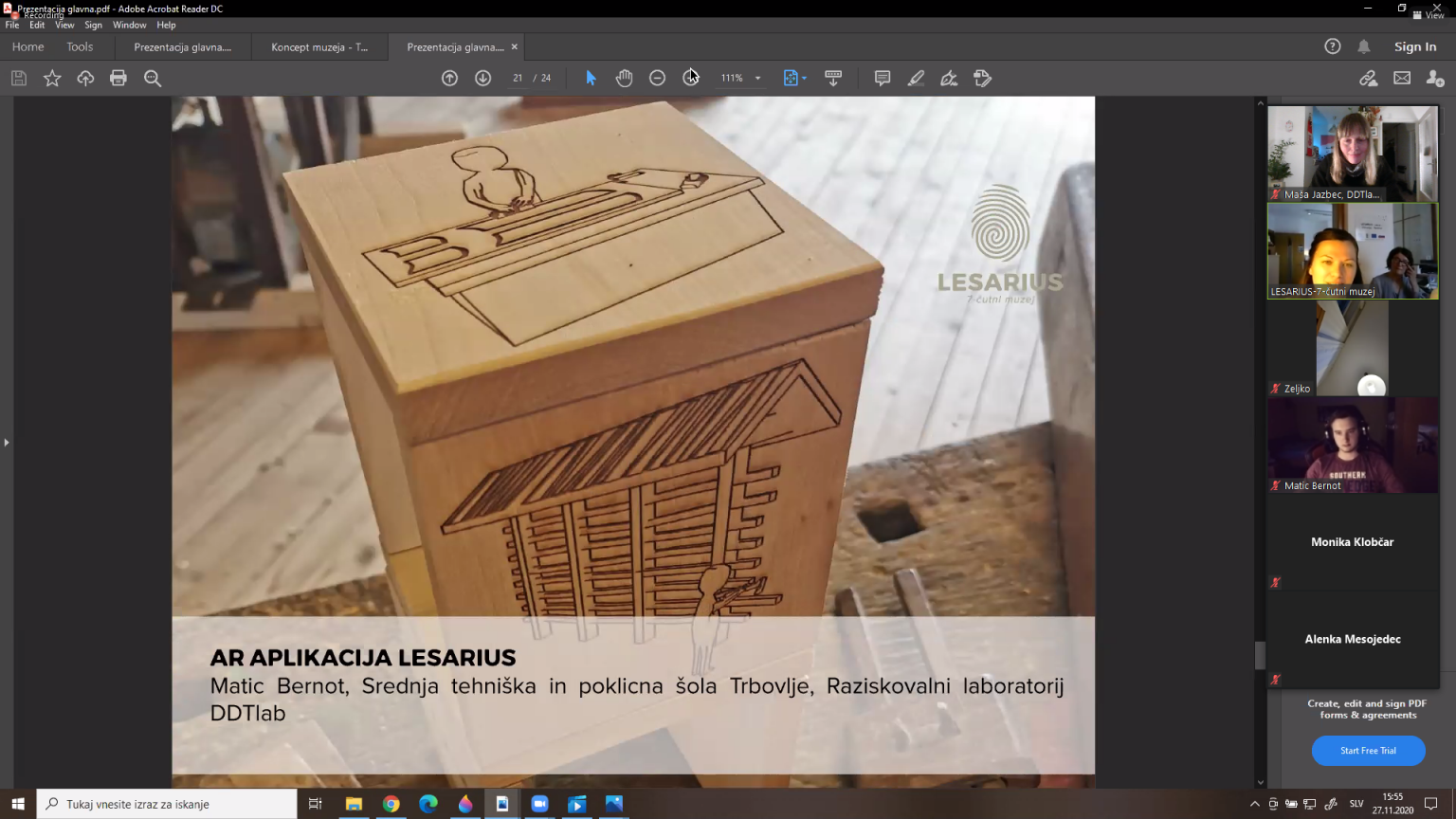Open Task View in the taskbar

click(316, 804)
